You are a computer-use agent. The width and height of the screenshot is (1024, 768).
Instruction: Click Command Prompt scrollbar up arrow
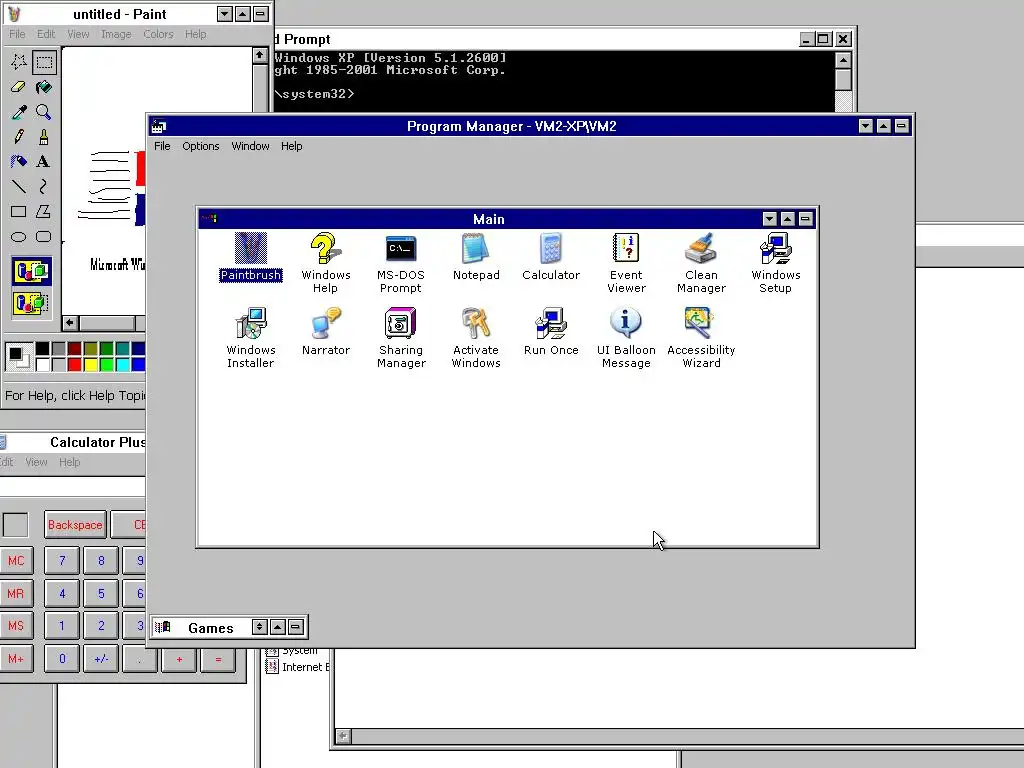click(x=843, y=61)
